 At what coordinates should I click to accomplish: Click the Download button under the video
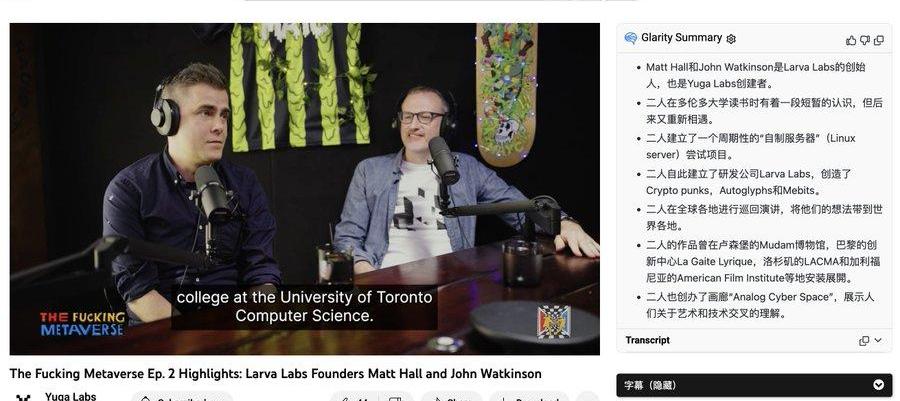point(529,398)
